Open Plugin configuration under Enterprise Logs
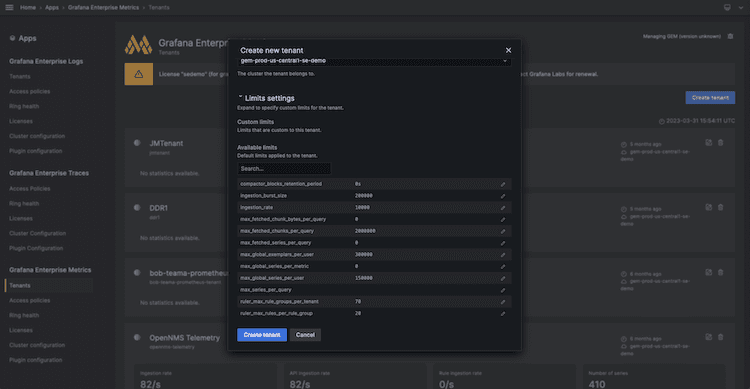The image size is (750, 389). click(x=35, y=151)
